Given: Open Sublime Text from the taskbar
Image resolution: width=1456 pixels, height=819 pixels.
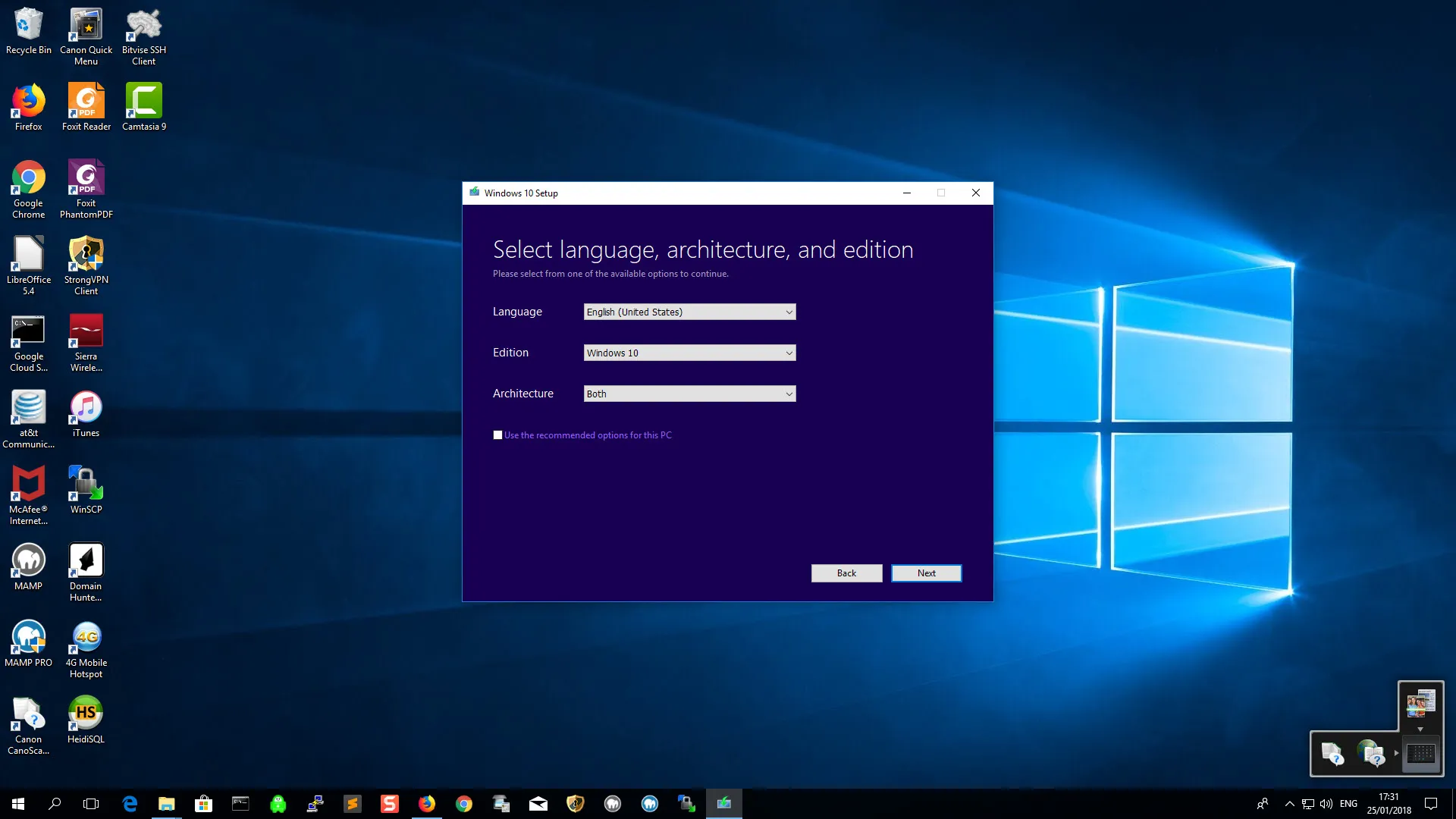Looking at the screenshot, I should click(x=353, y=803).
